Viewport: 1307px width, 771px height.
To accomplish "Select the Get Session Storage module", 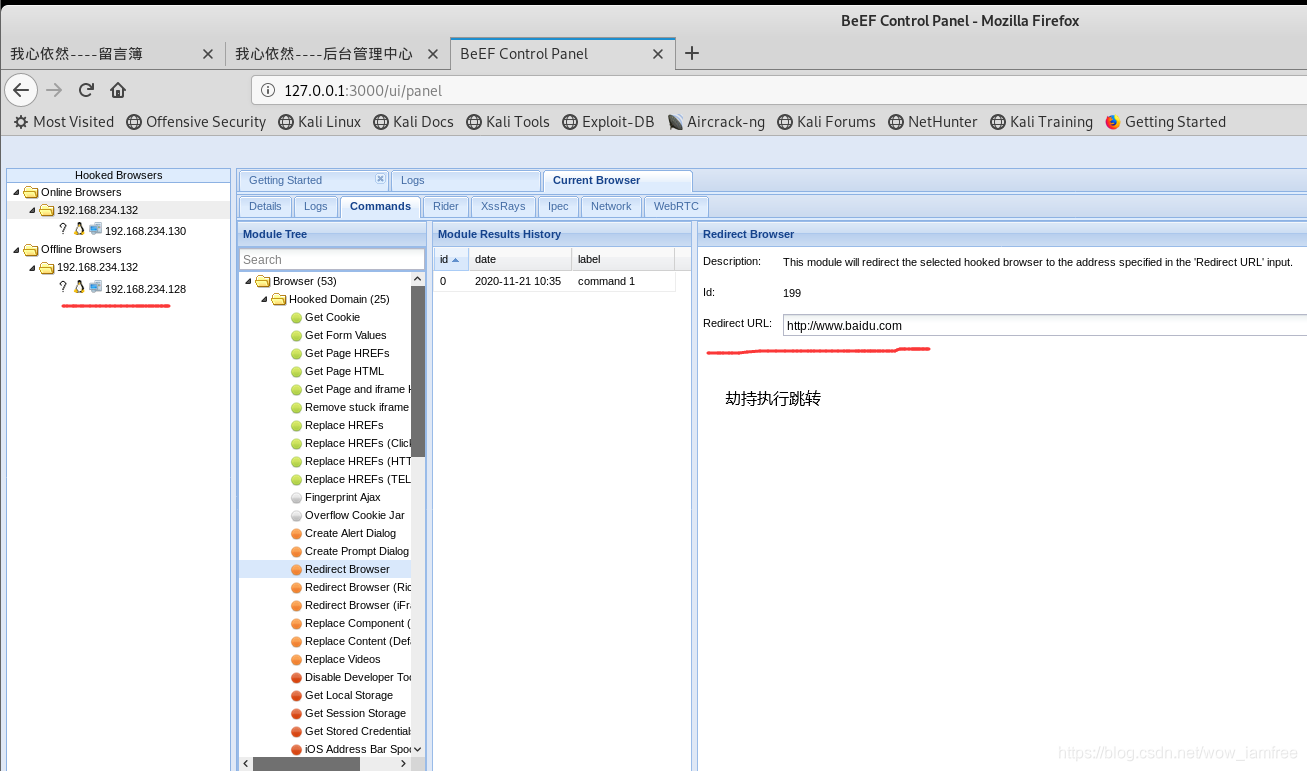I will click(x=355, y=713).
